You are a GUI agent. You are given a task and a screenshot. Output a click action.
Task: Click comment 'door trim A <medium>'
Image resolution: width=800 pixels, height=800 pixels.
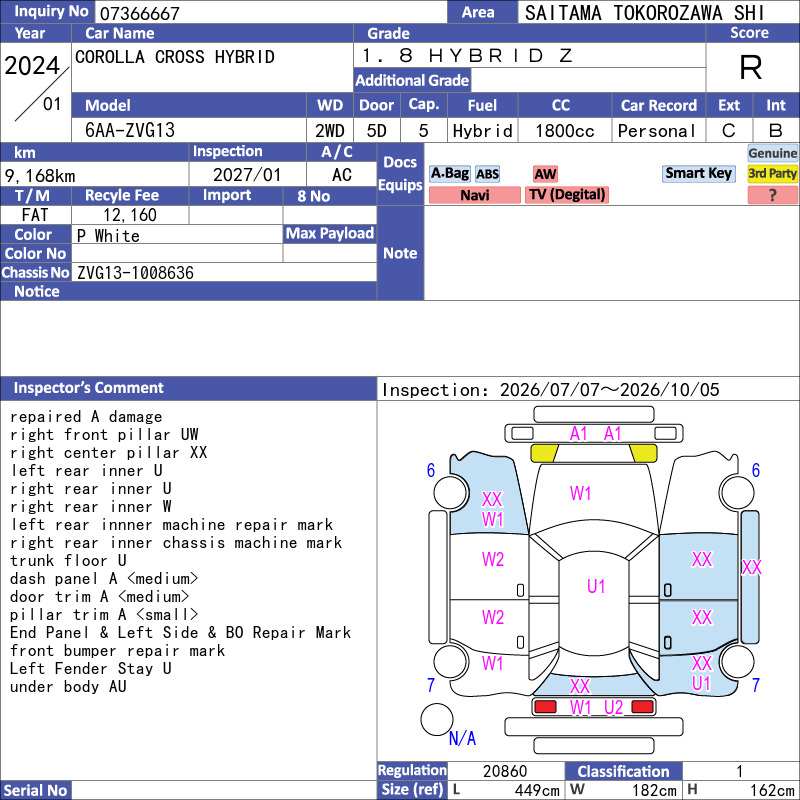point(99,596)
